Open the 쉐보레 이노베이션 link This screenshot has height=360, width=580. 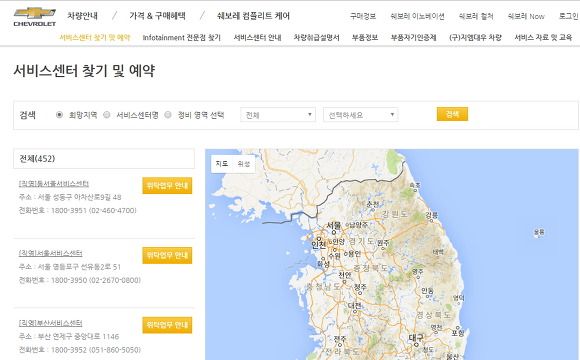tap(418, 16)
